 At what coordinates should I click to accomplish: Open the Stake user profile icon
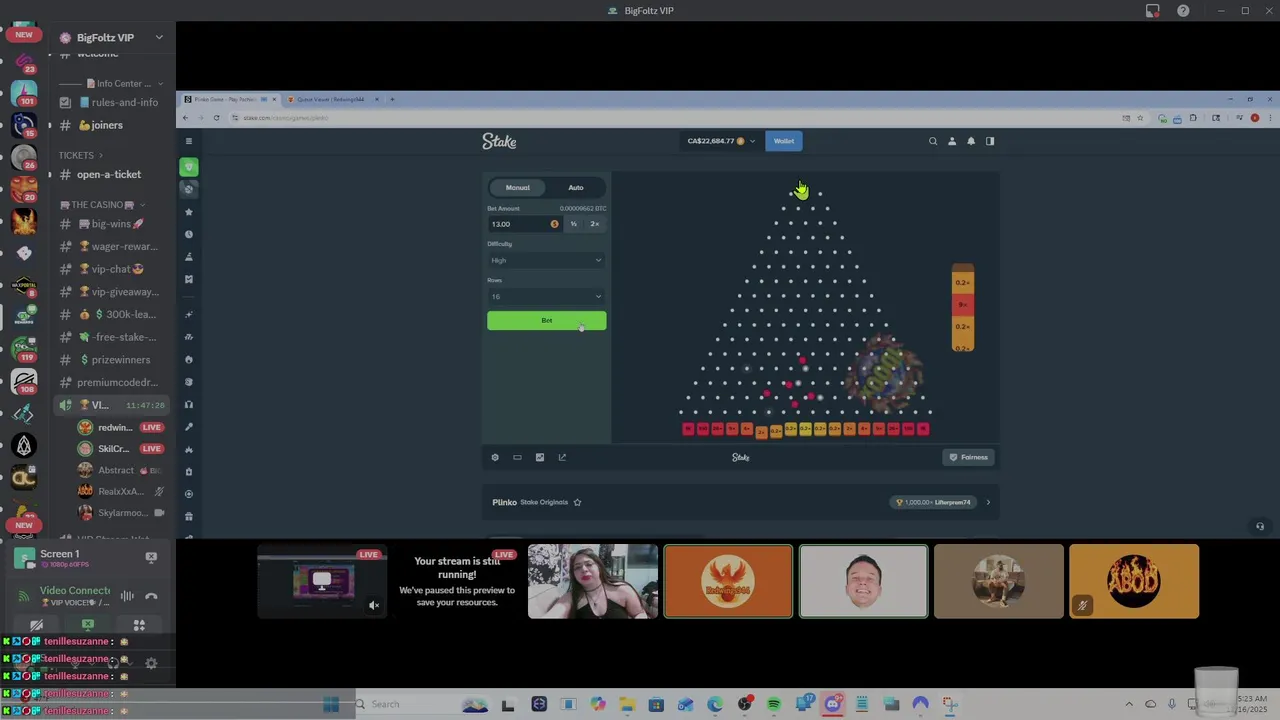[x=952, y=141]
